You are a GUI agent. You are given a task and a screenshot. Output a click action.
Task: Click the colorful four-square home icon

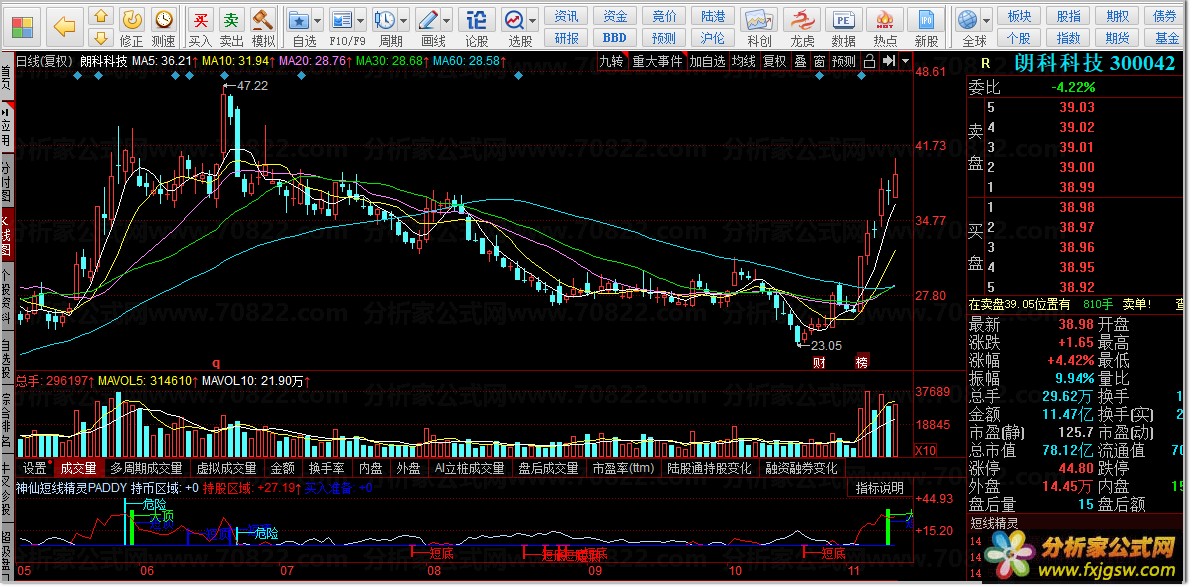[x=21, y=26]
